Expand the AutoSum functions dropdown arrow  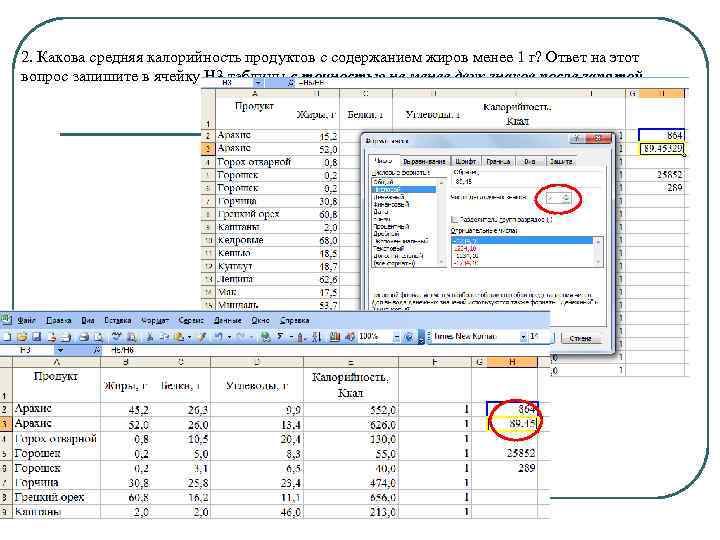tap(291, 337)
